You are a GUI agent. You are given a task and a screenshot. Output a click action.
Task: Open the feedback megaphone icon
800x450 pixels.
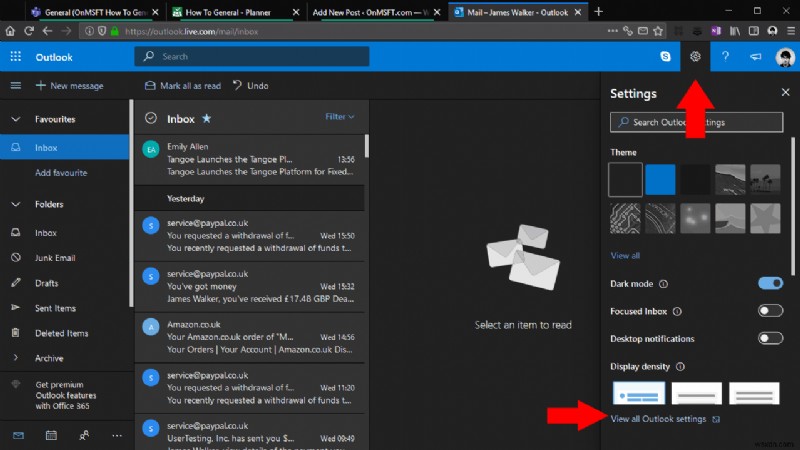click(755, 57)
